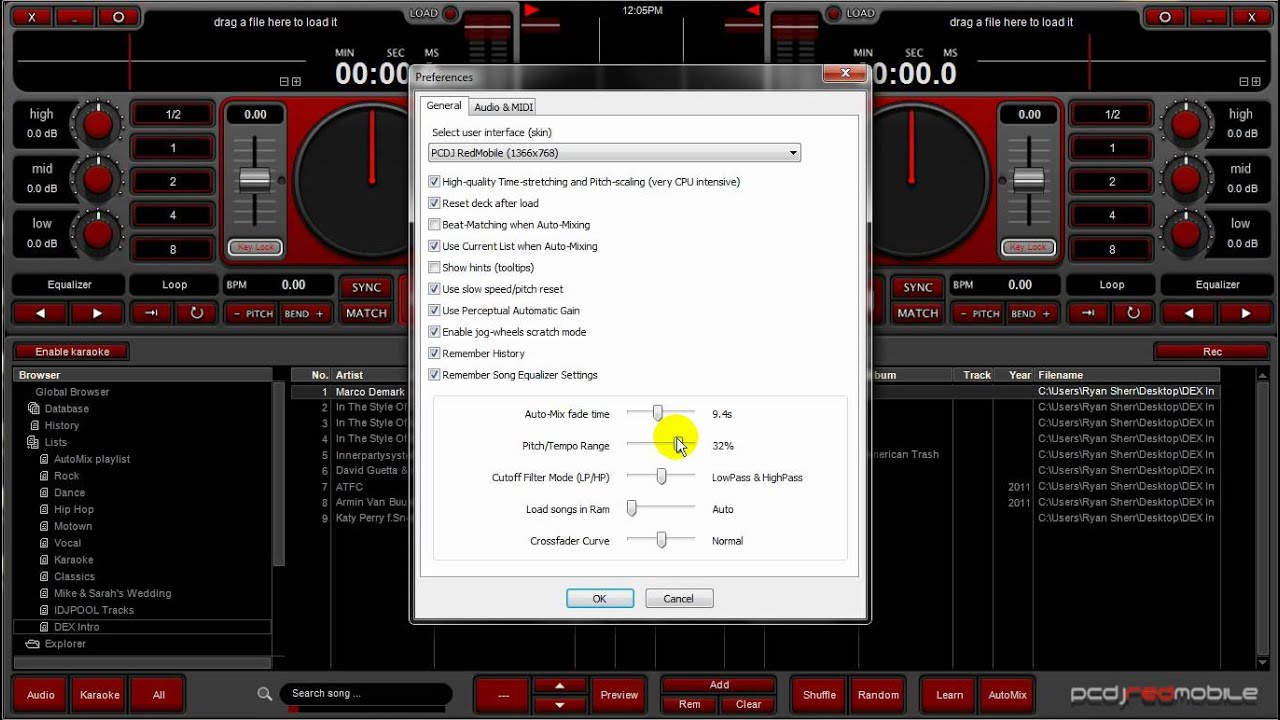Toggle High-quality Time-stretching checkbox

coord(434,182)
